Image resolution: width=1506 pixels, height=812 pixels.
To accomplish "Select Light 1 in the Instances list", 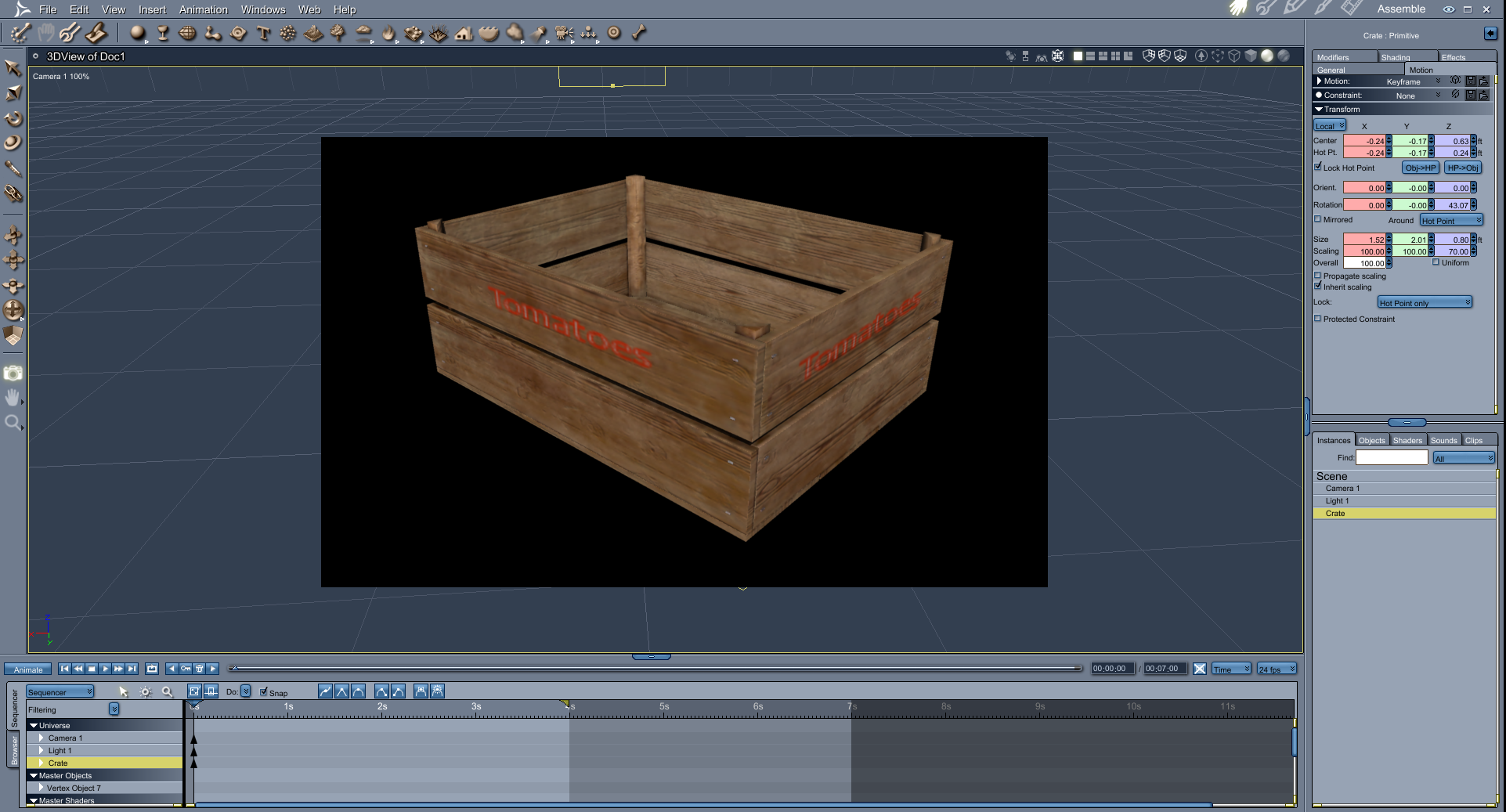I will click(1404, 500).
